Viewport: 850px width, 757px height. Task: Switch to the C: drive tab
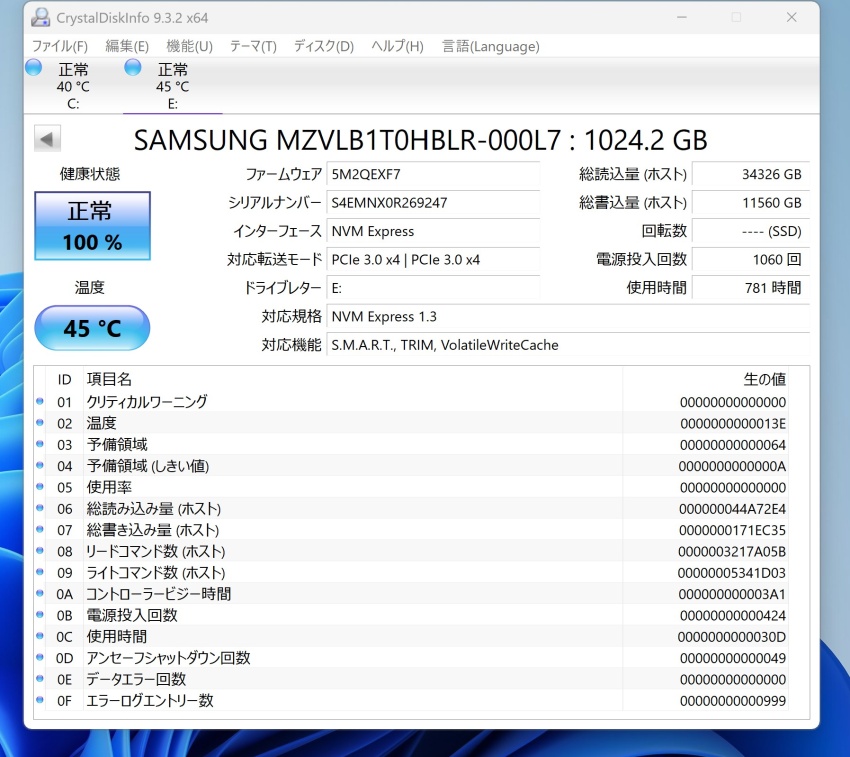point(73,86)
